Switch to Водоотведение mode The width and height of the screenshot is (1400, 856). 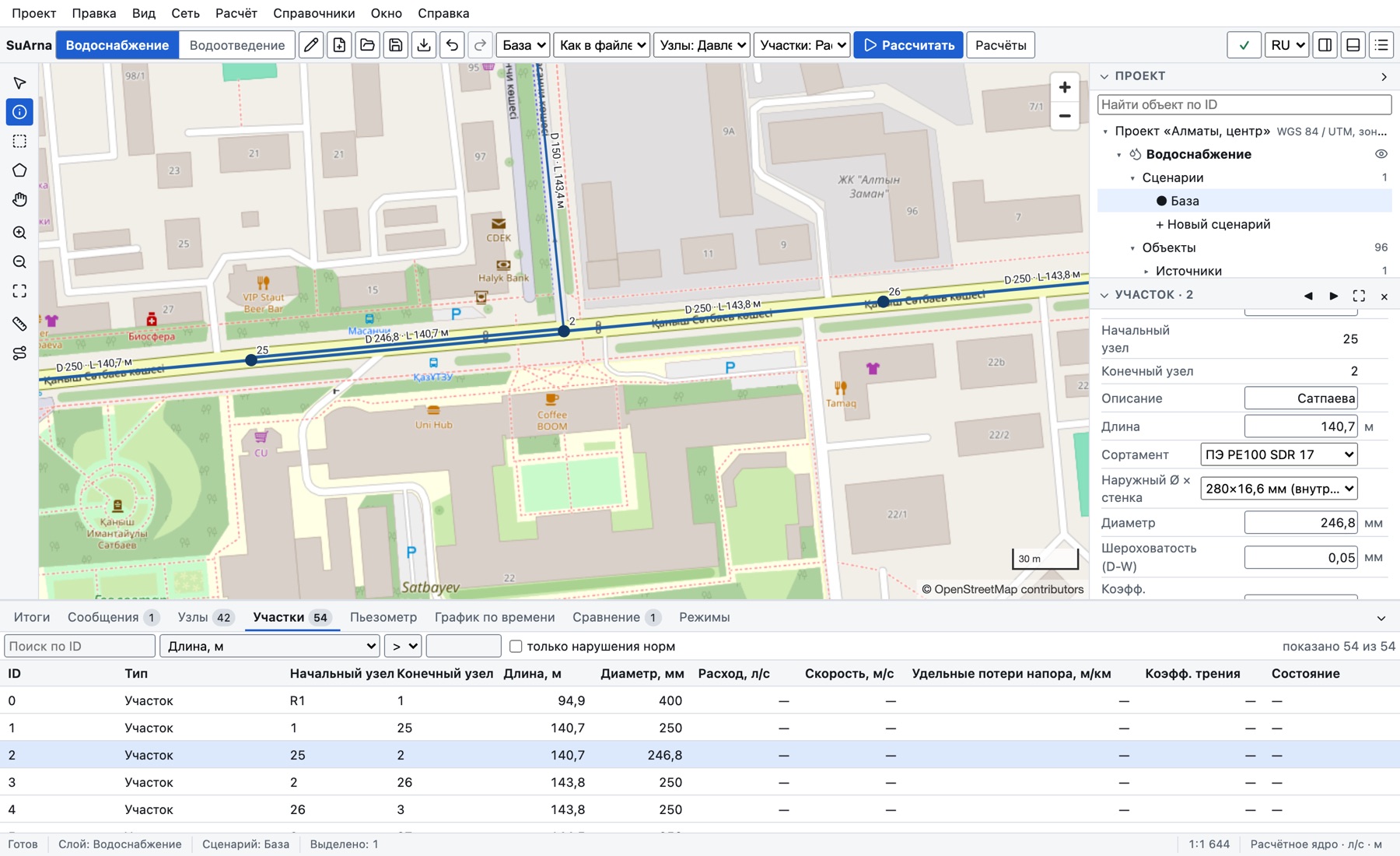237,45
